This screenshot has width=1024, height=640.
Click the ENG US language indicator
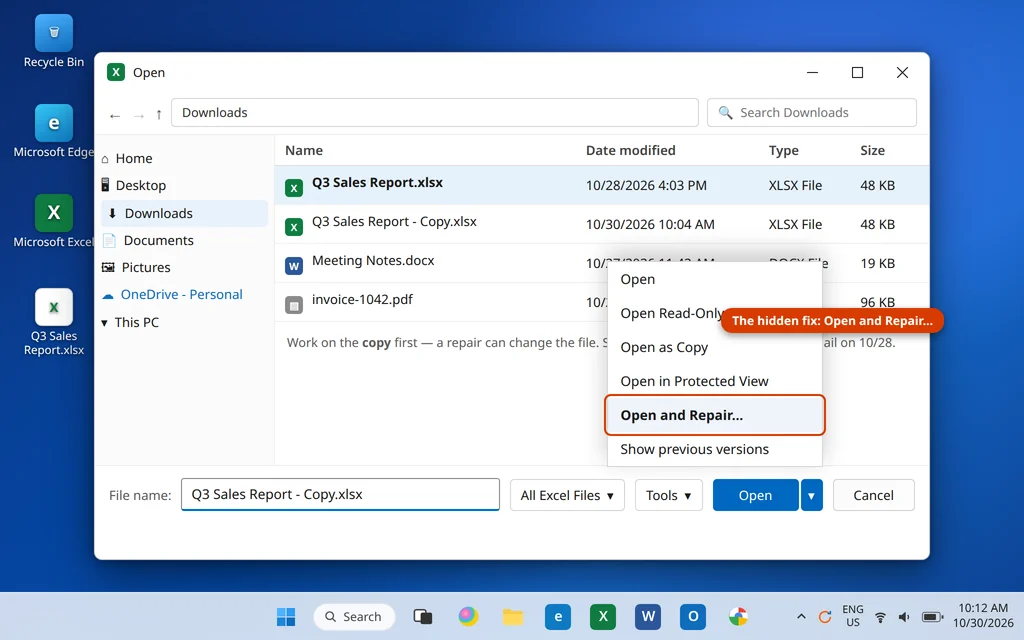click(x=852, y=615)
